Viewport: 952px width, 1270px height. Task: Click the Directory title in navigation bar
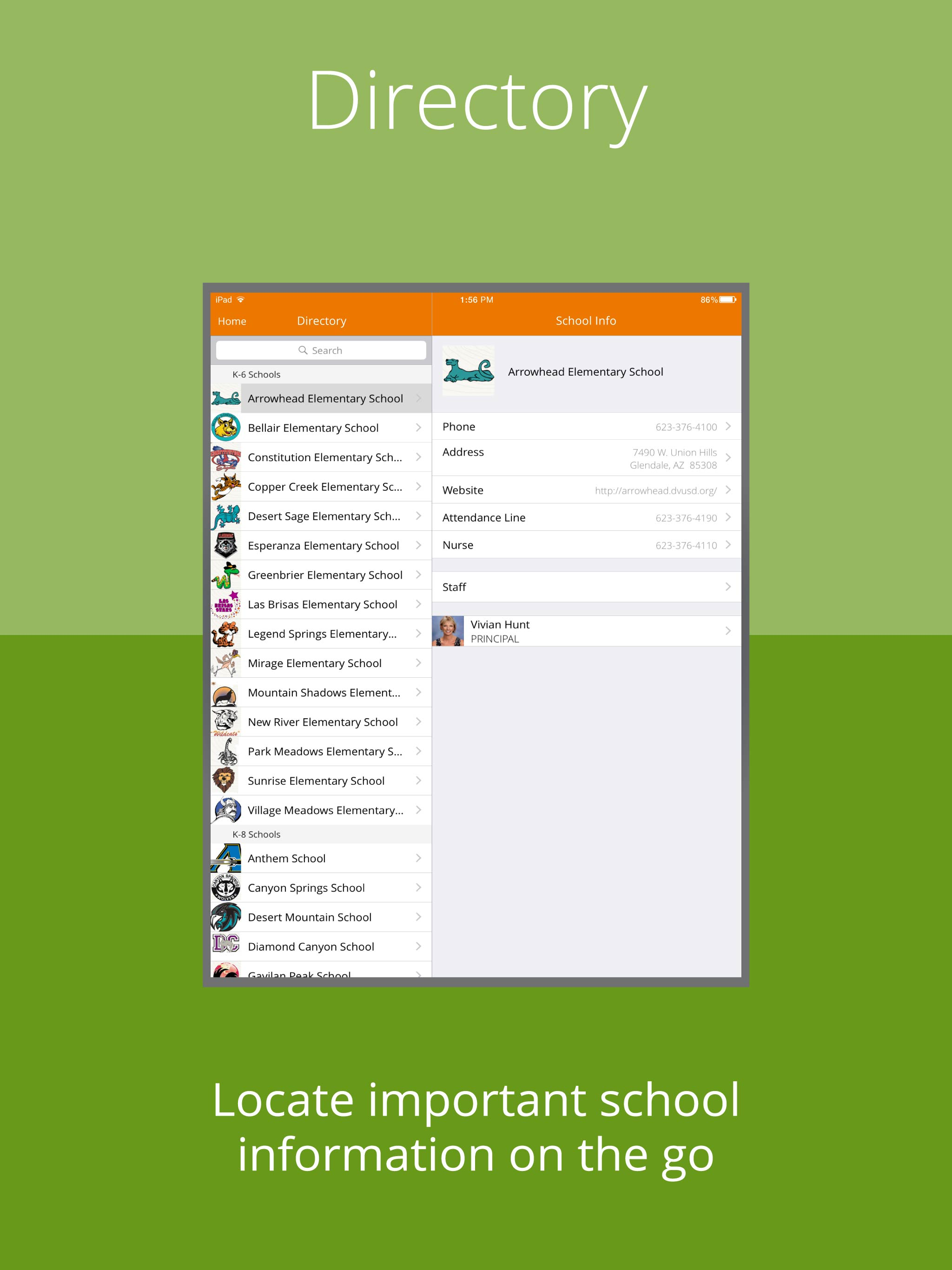[322, 321]
